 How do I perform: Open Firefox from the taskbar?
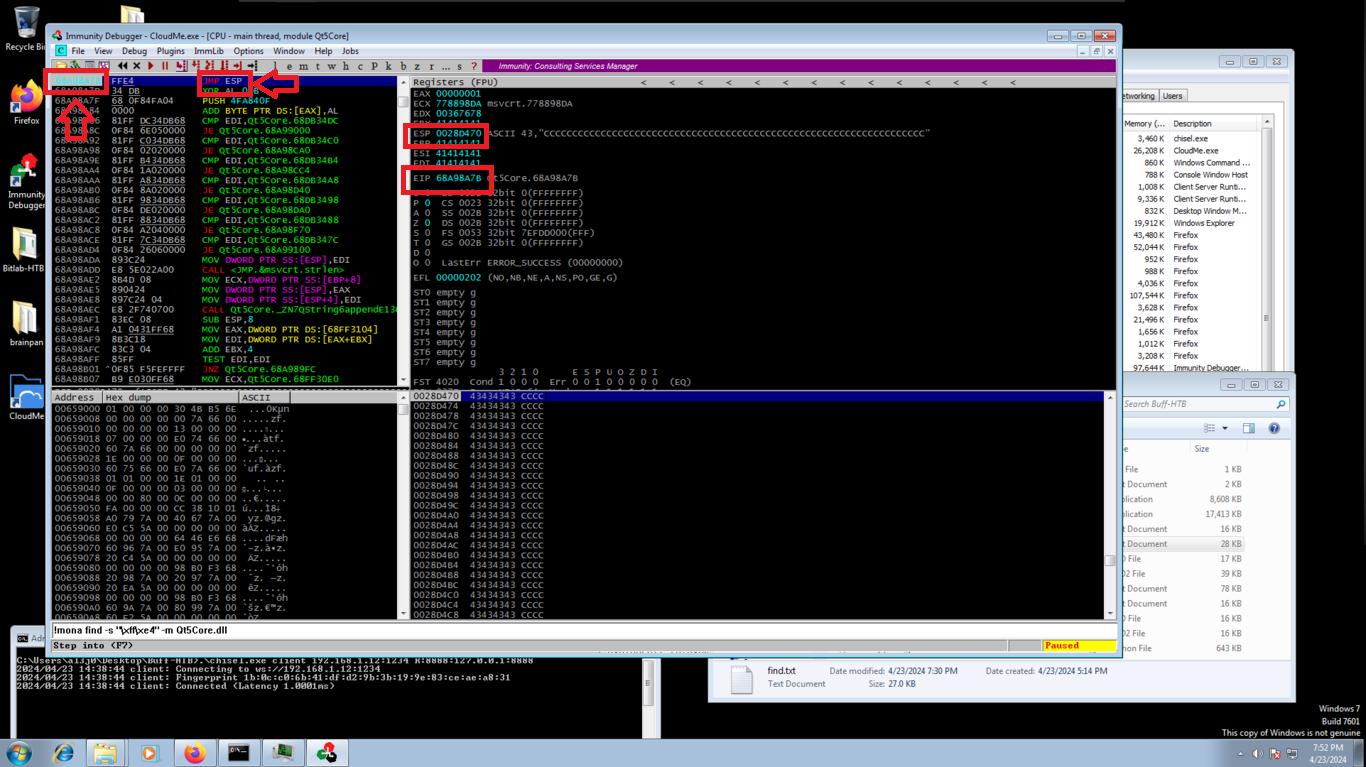(x=195, y=752)
